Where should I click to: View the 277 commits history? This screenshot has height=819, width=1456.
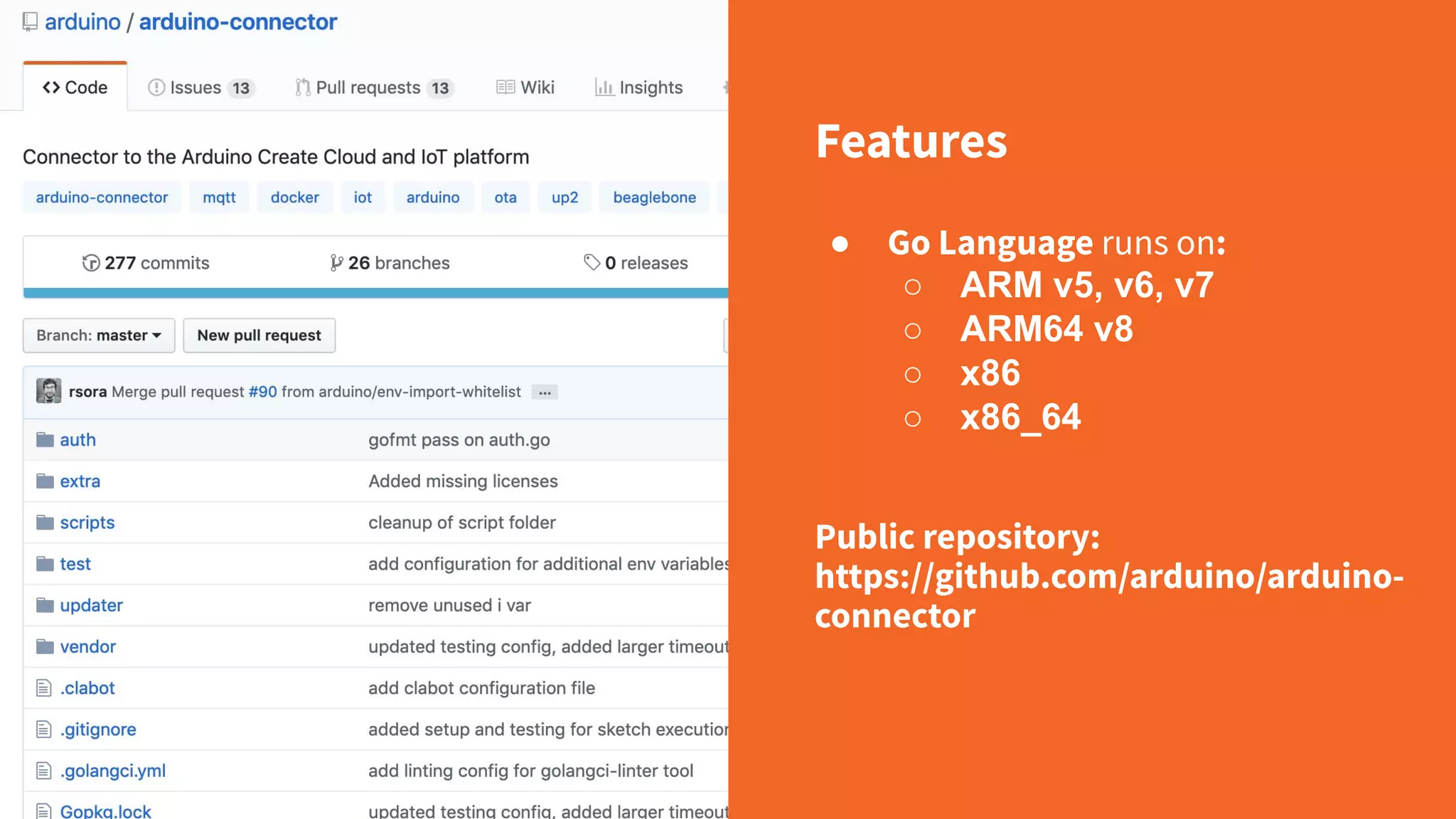(146, 263)
